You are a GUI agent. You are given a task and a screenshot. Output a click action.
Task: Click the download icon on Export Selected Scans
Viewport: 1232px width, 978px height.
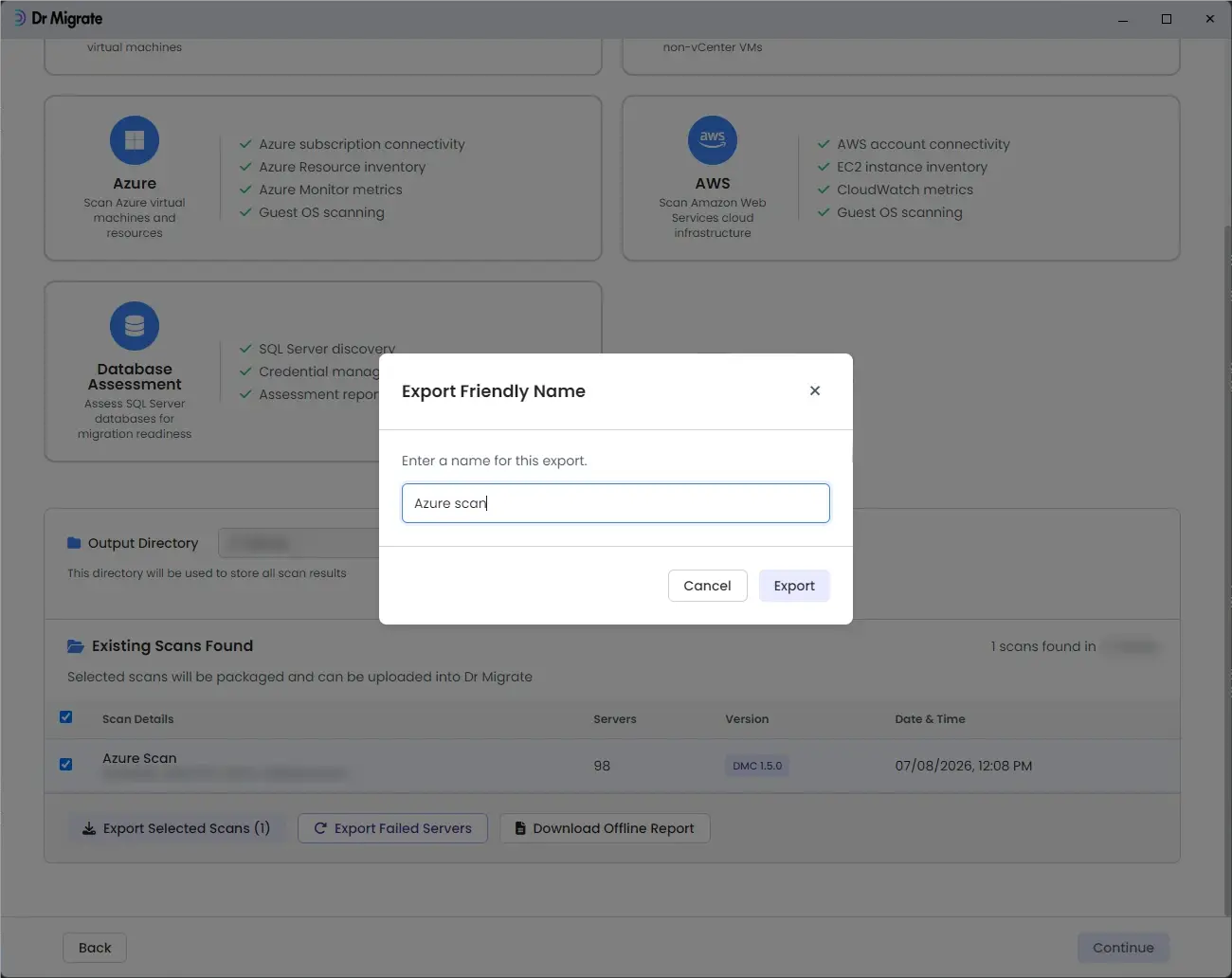pos(89,828)
